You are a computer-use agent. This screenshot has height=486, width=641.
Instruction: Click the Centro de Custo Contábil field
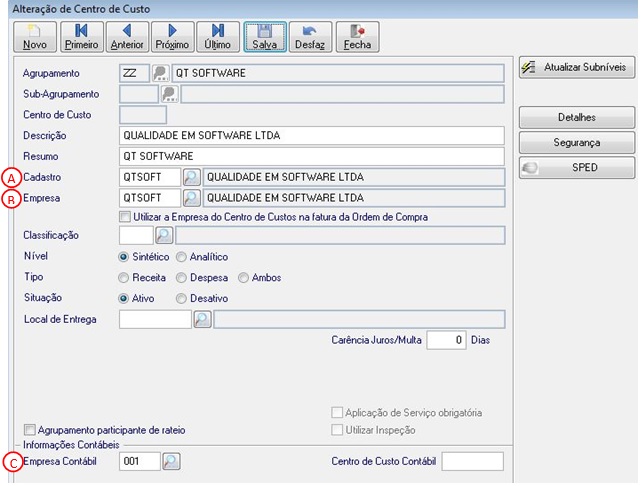(x=473, y=461)
